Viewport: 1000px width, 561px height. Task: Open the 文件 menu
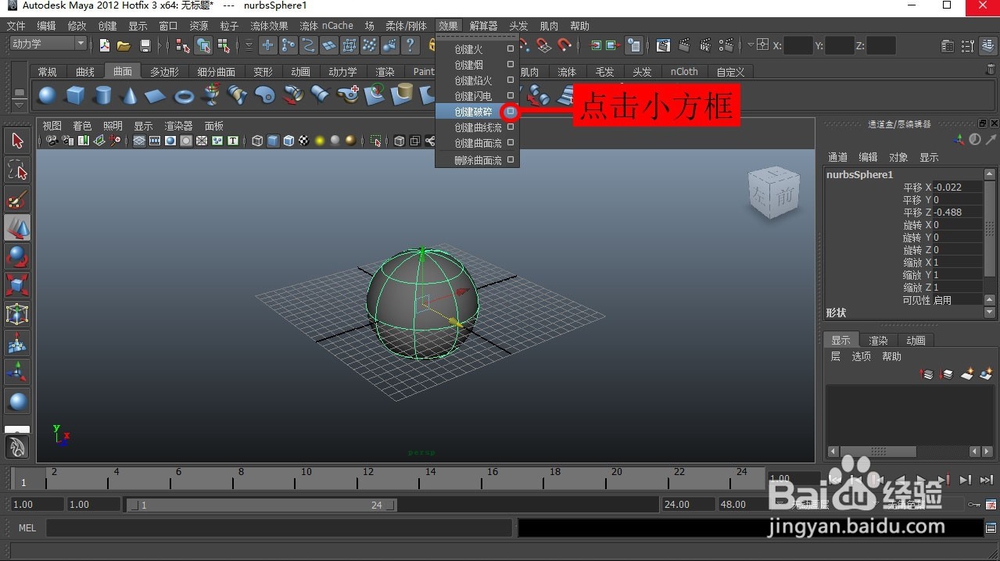(x=16, y=26)
